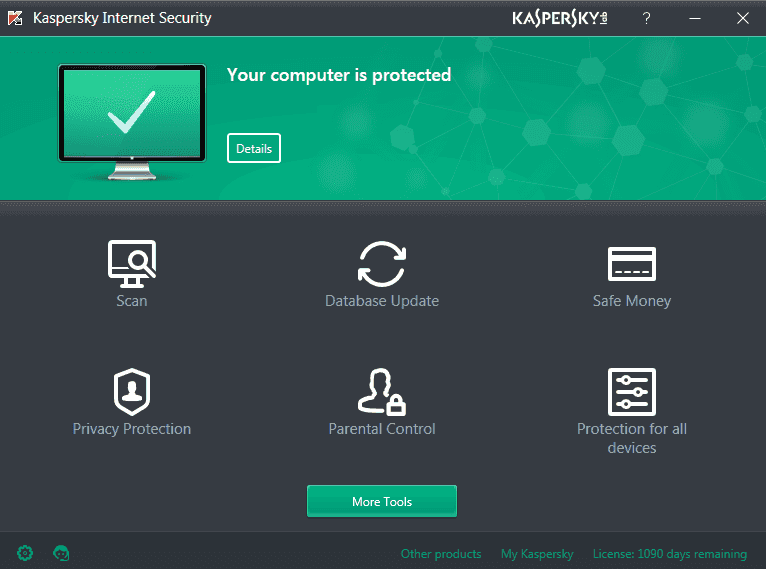Image resolution: width=766 pixels, height=569 pixels.
Task: Click the Help question mark icon
Action: tap(646, 19)
